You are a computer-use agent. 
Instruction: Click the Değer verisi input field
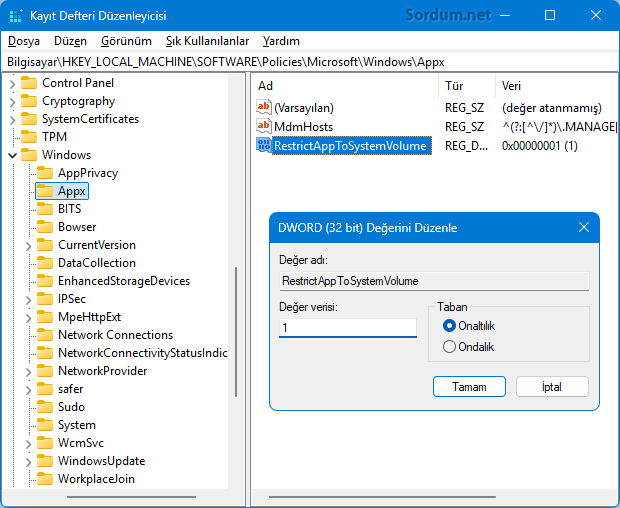(347, 328)
